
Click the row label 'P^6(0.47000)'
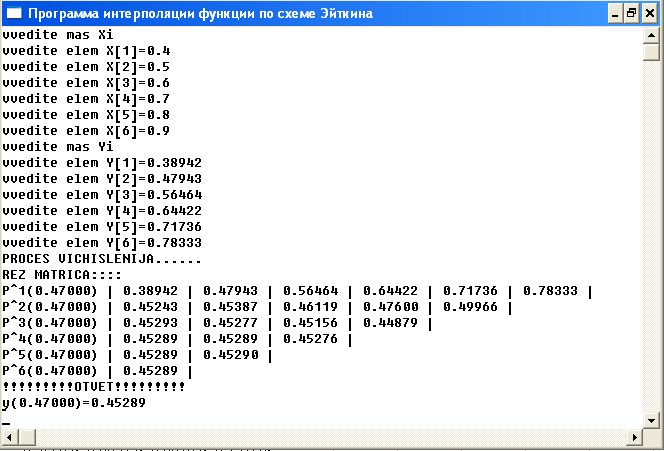(x=50, y=371)
